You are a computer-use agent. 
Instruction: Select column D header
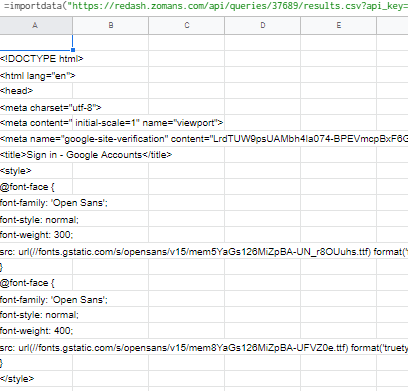[x=263, y=25]
